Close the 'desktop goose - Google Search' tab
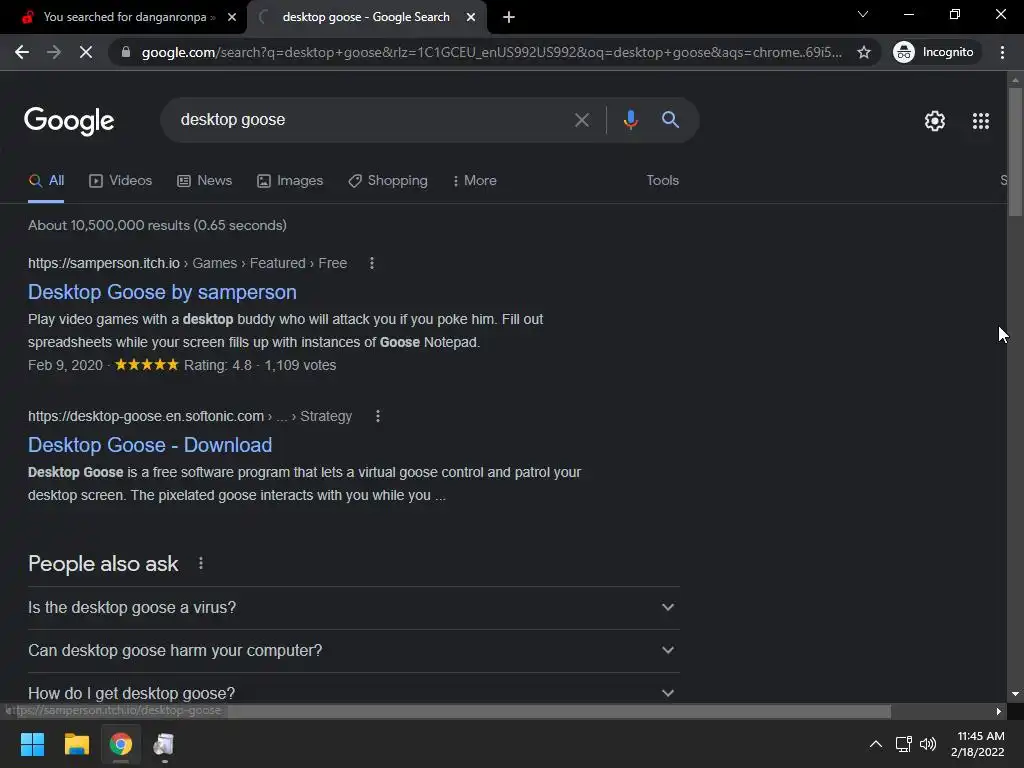 (x=471, y=18)
